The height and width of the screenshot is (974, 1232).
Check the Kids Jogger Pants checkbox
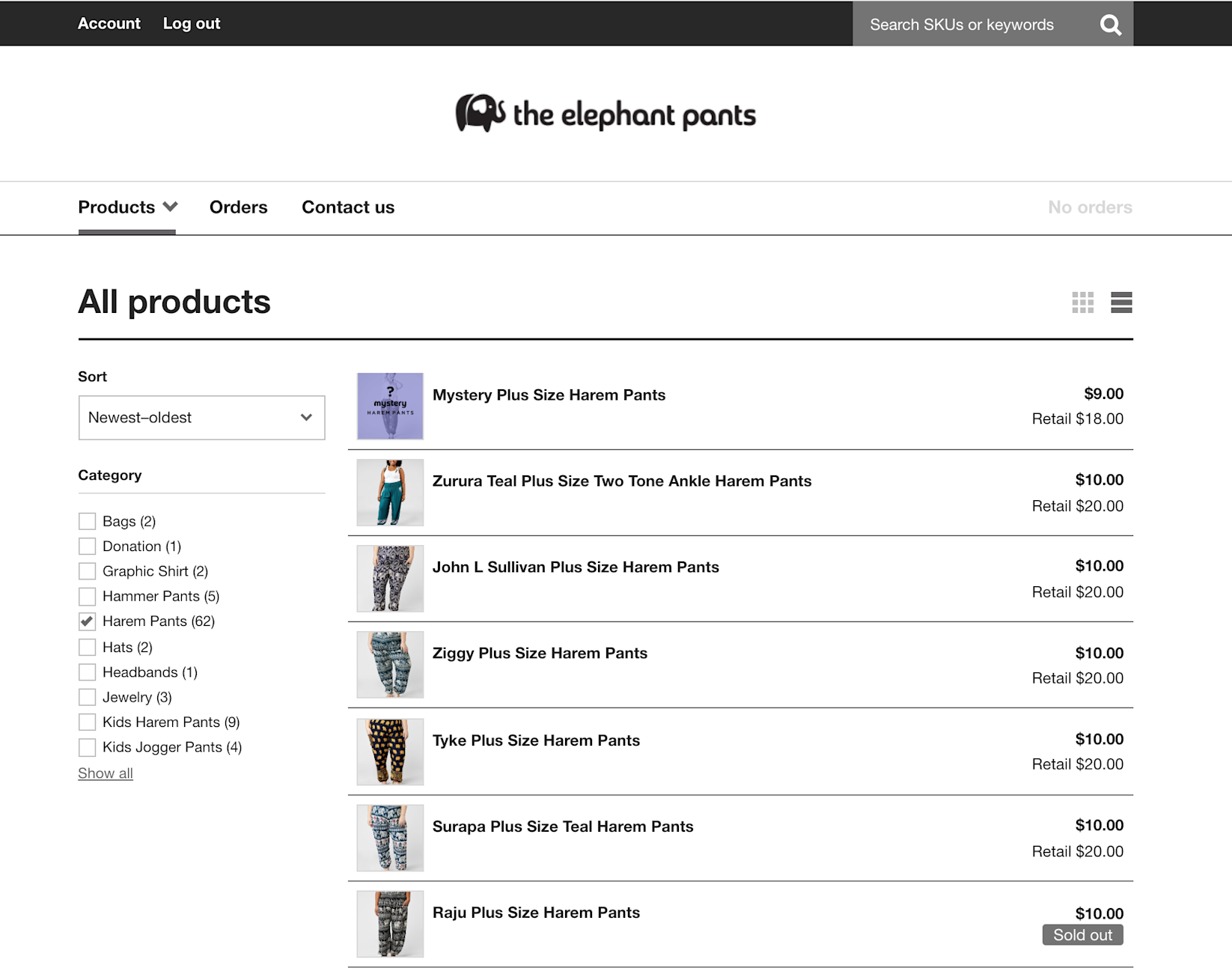[x=88, y=747]
